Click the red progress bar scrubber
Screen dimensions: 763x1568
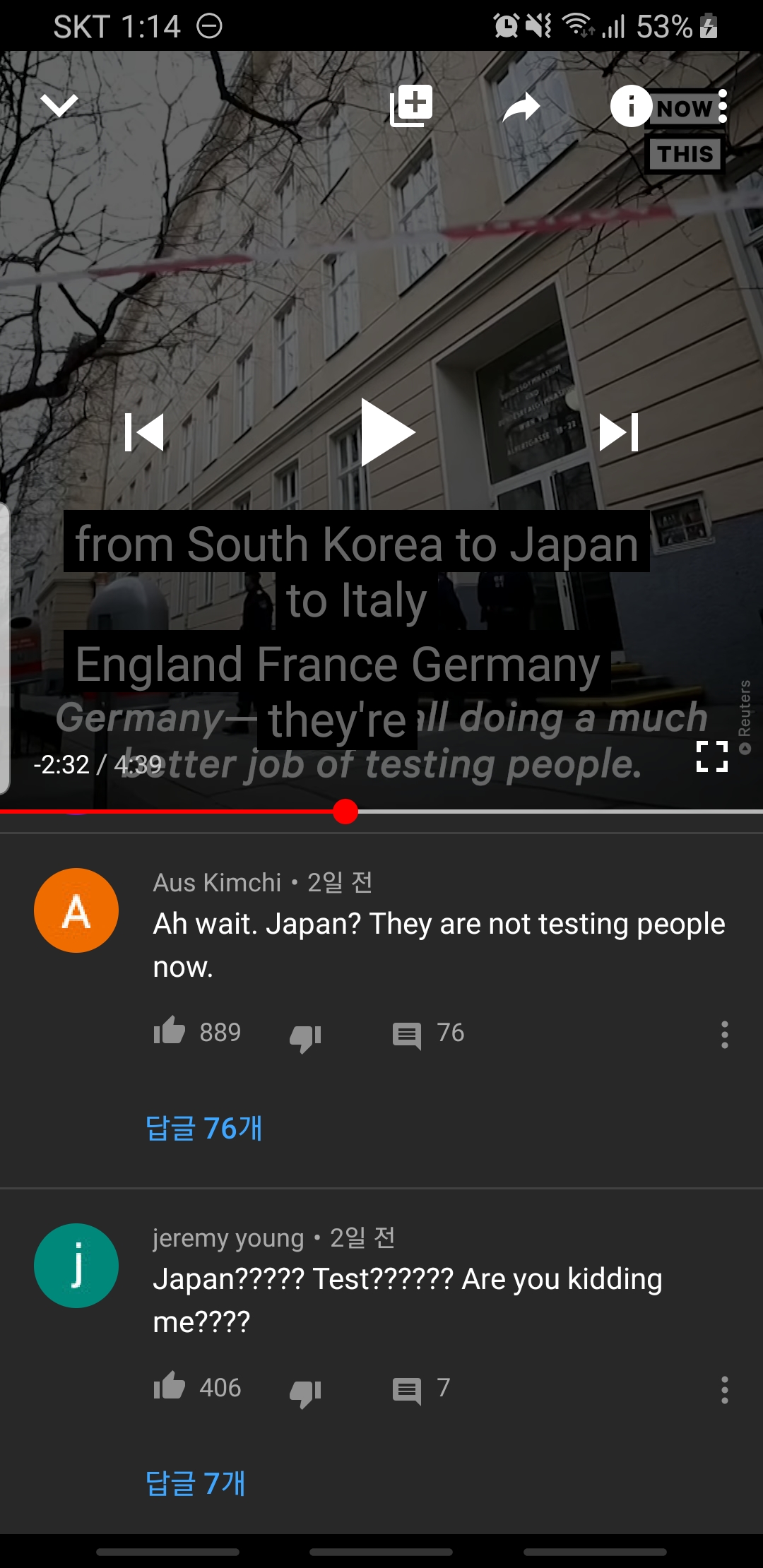point(345,812)
